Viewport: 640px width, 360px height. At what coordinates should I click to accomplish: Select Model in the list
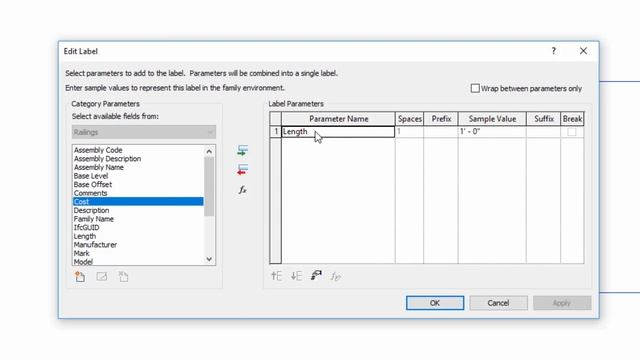point(83,262)
